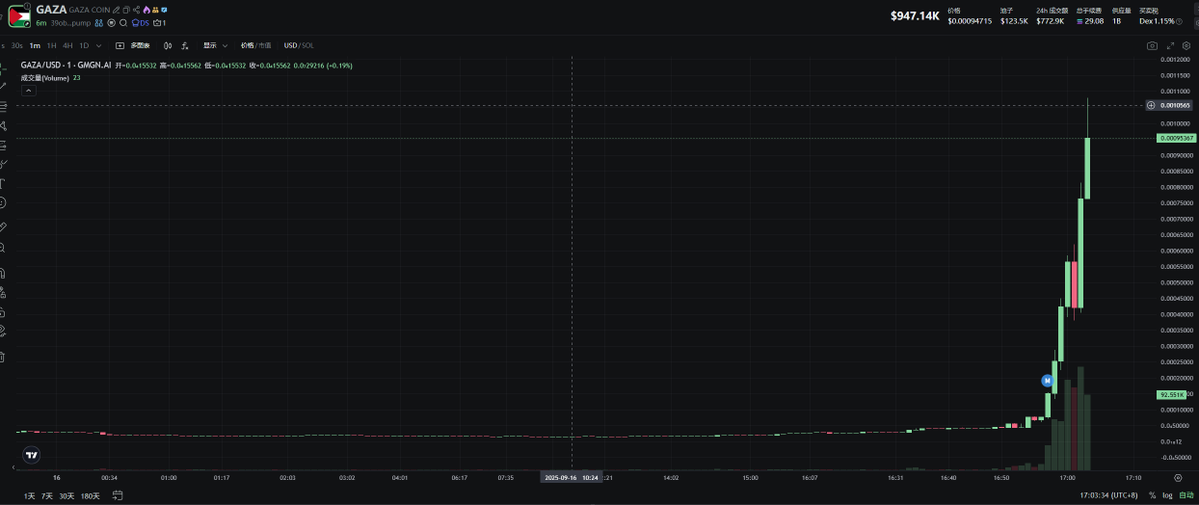Select the Fibonacci retracement tool
This screenshot has width=1199, height=505.
[4, 106]
